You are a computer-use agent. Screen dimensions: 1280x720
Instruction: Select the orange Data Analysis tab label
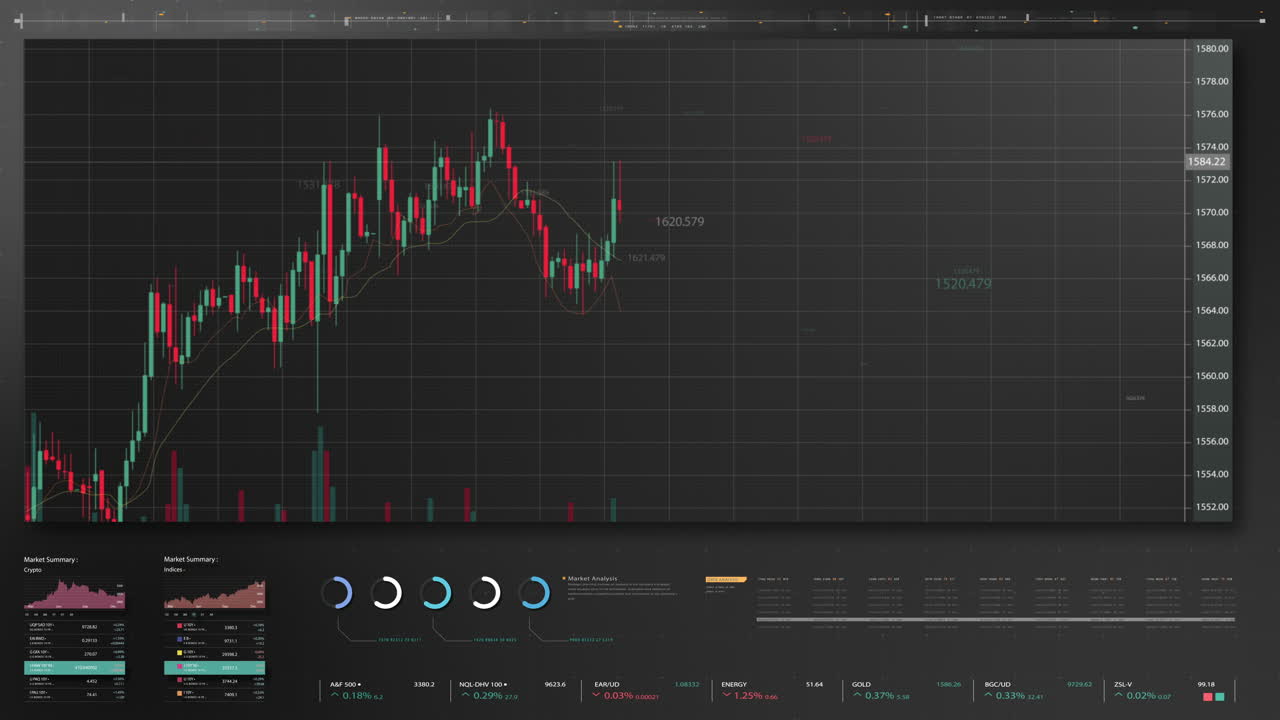(x=724, y=579)
